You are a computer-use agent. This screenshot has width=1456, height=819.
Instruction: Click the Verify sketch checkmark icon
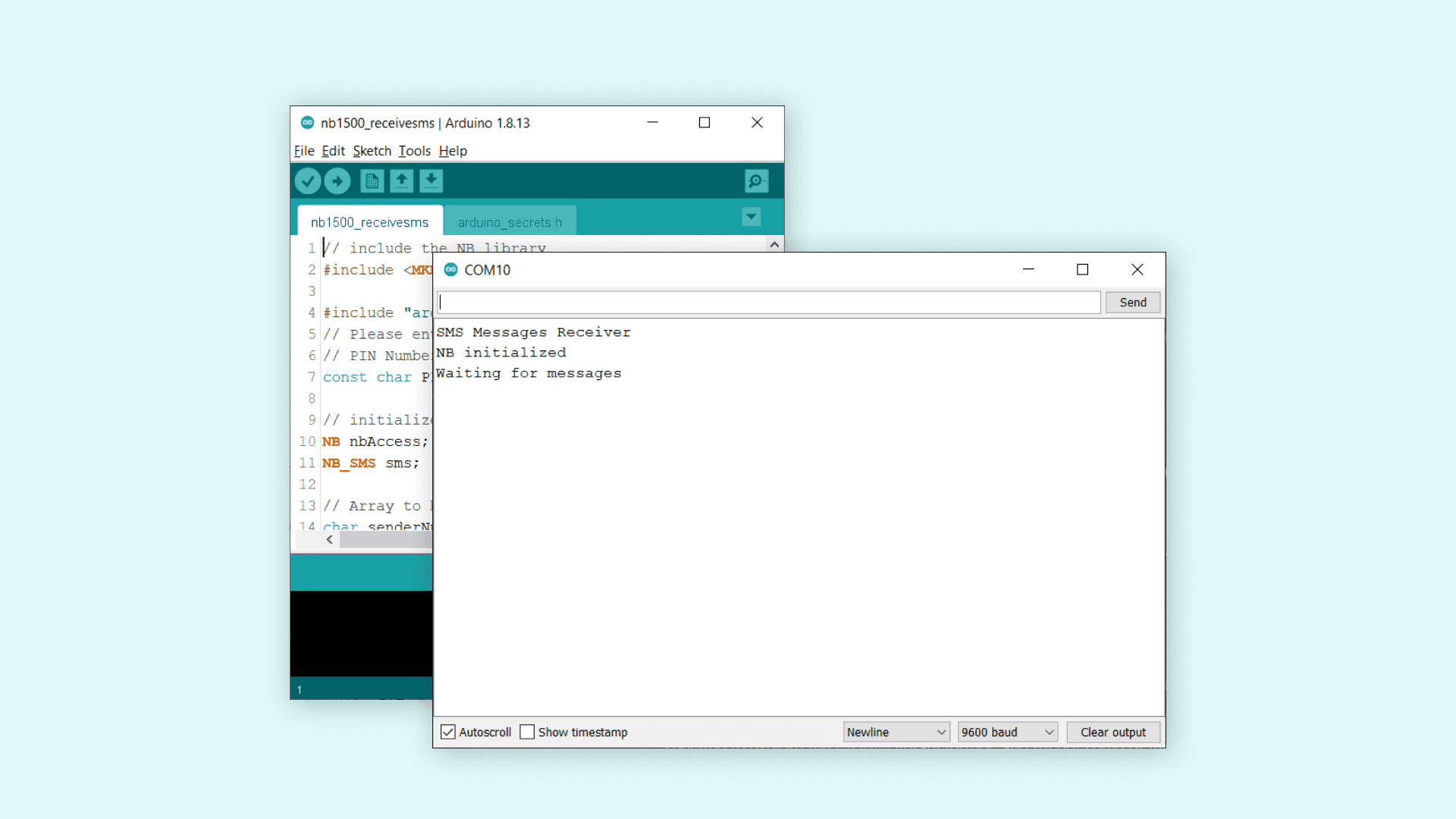[x=308, y=181]
